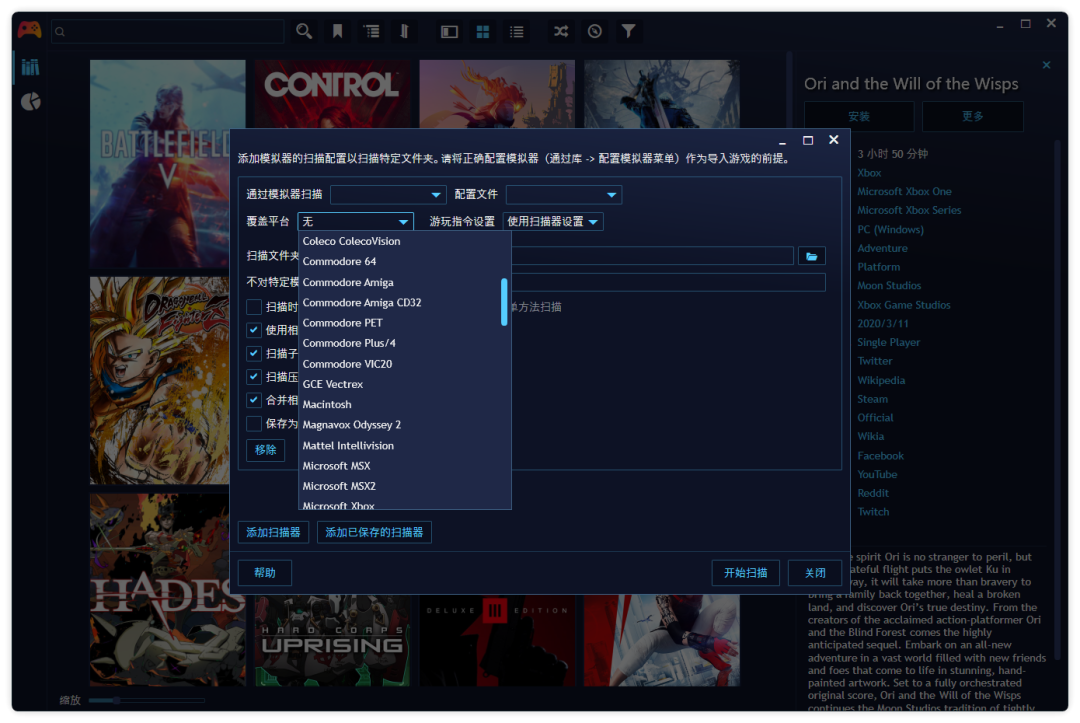Viewport: 1080px width, 723px height.
Task: Enable the 保存为 checkbox
Action: pyautogui.click(x=253, y=424)
